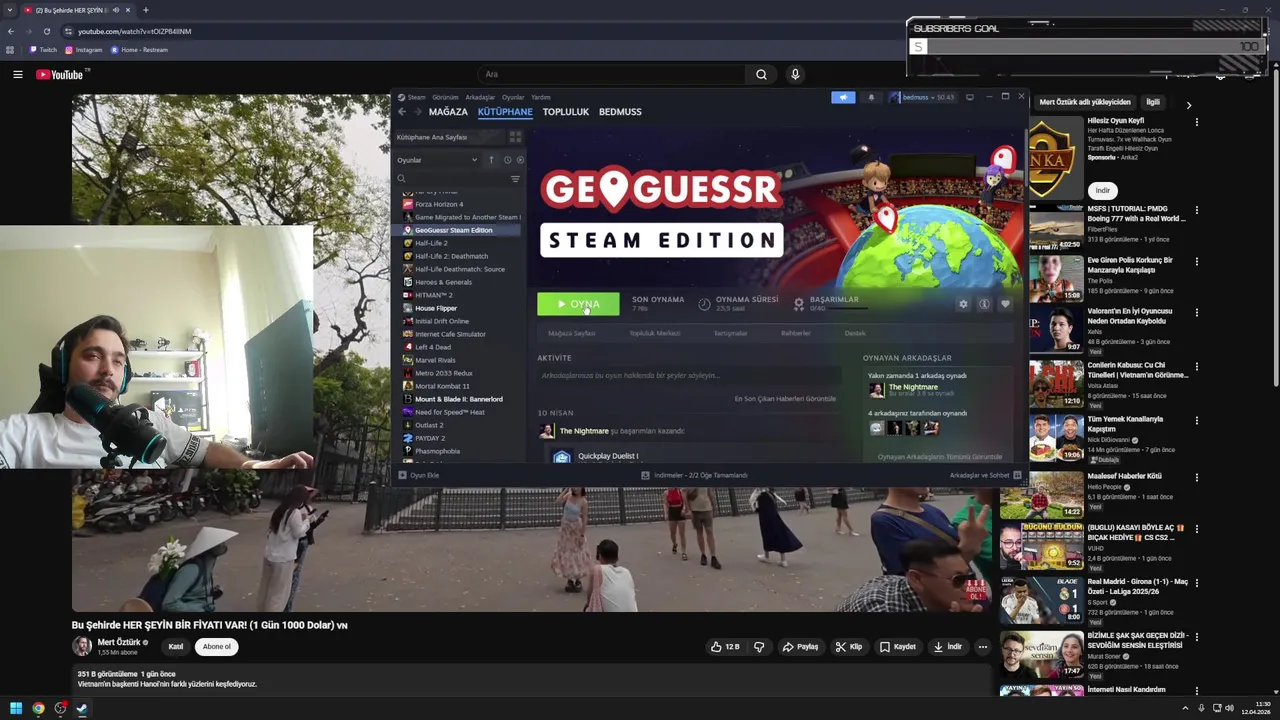The height and width of the screenshot is (720, 1280).
Task: Click Paylaş share button
Action: tap(800, 647)
